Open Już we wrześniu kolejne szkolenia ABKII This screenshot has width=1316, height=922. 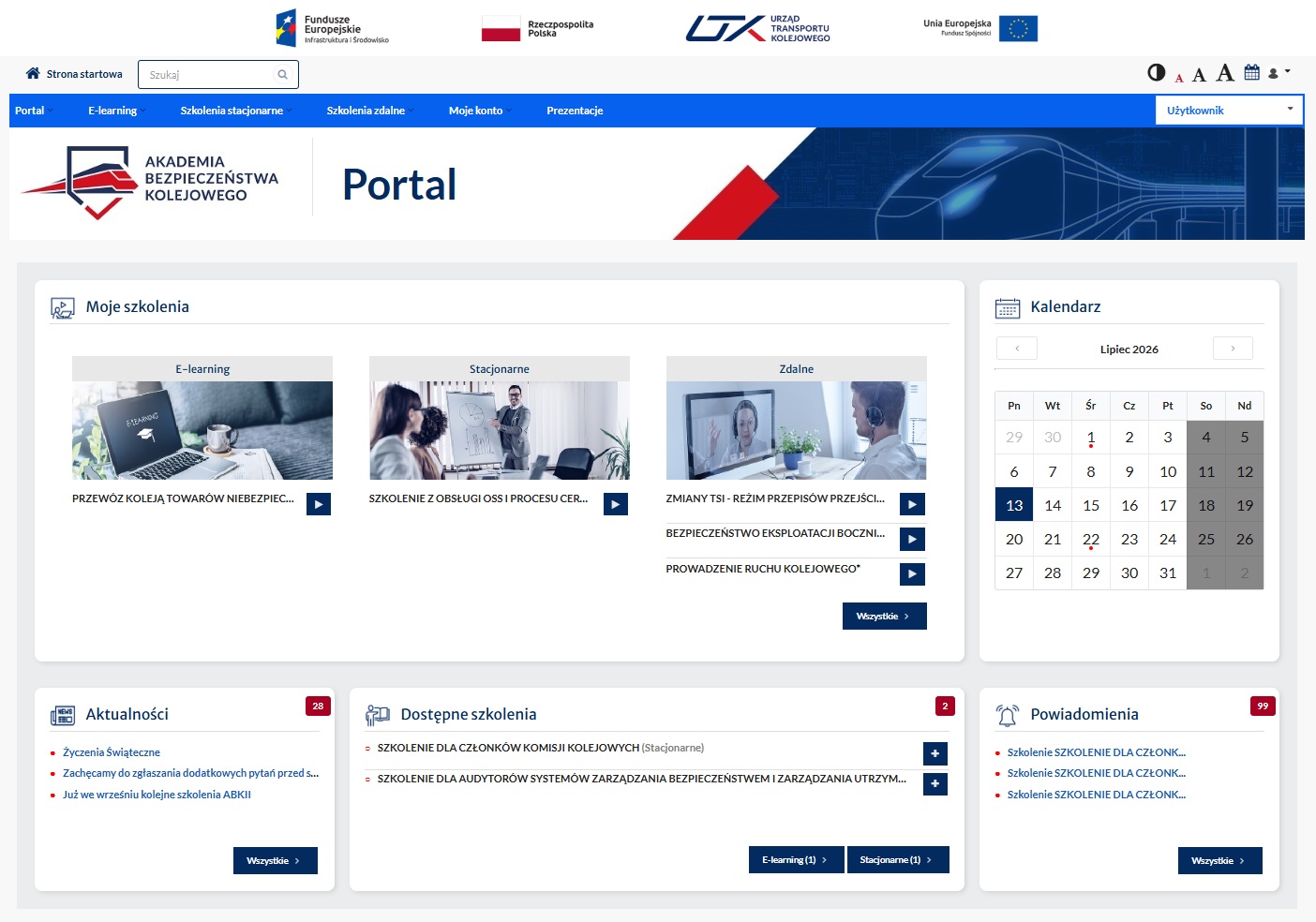pyautogui.click(x=157, y=795)
